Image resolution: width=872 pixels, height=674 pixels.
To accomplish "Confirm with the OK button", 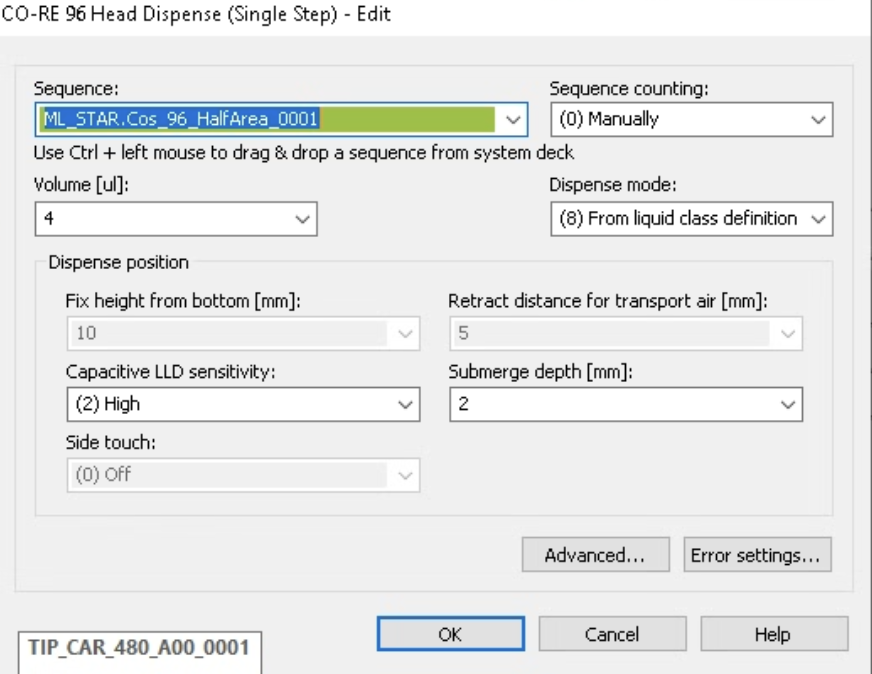I will tap(450, 634).
